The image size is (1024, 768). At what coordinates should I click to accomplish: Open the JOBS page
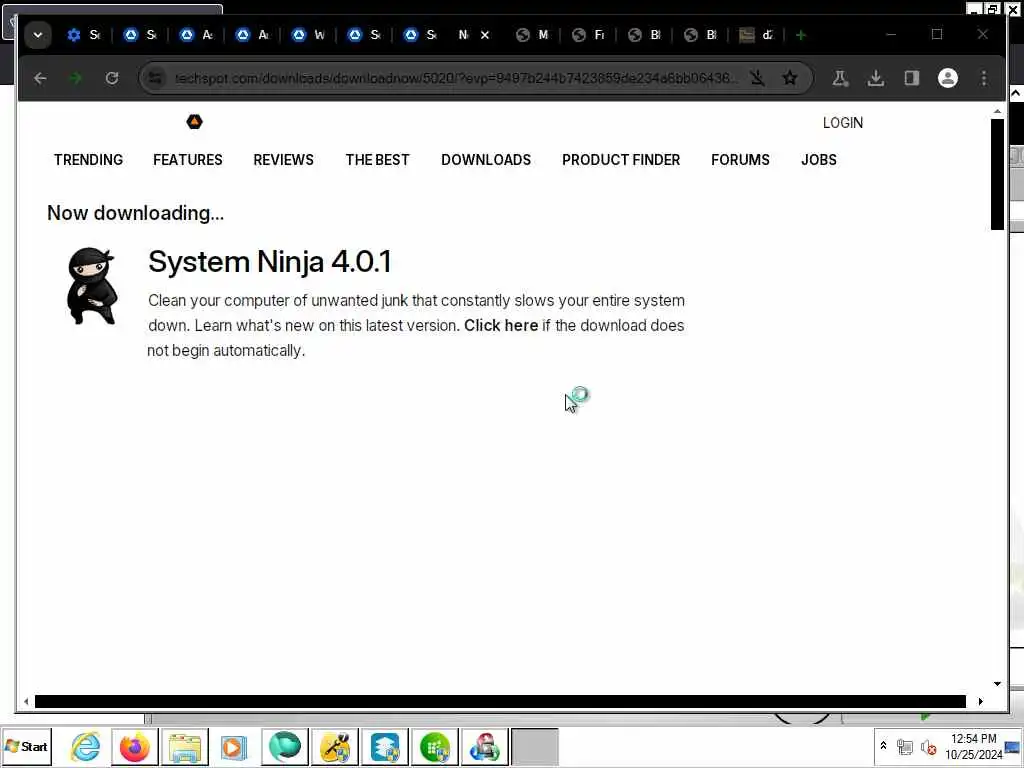[x=819, y=160]
